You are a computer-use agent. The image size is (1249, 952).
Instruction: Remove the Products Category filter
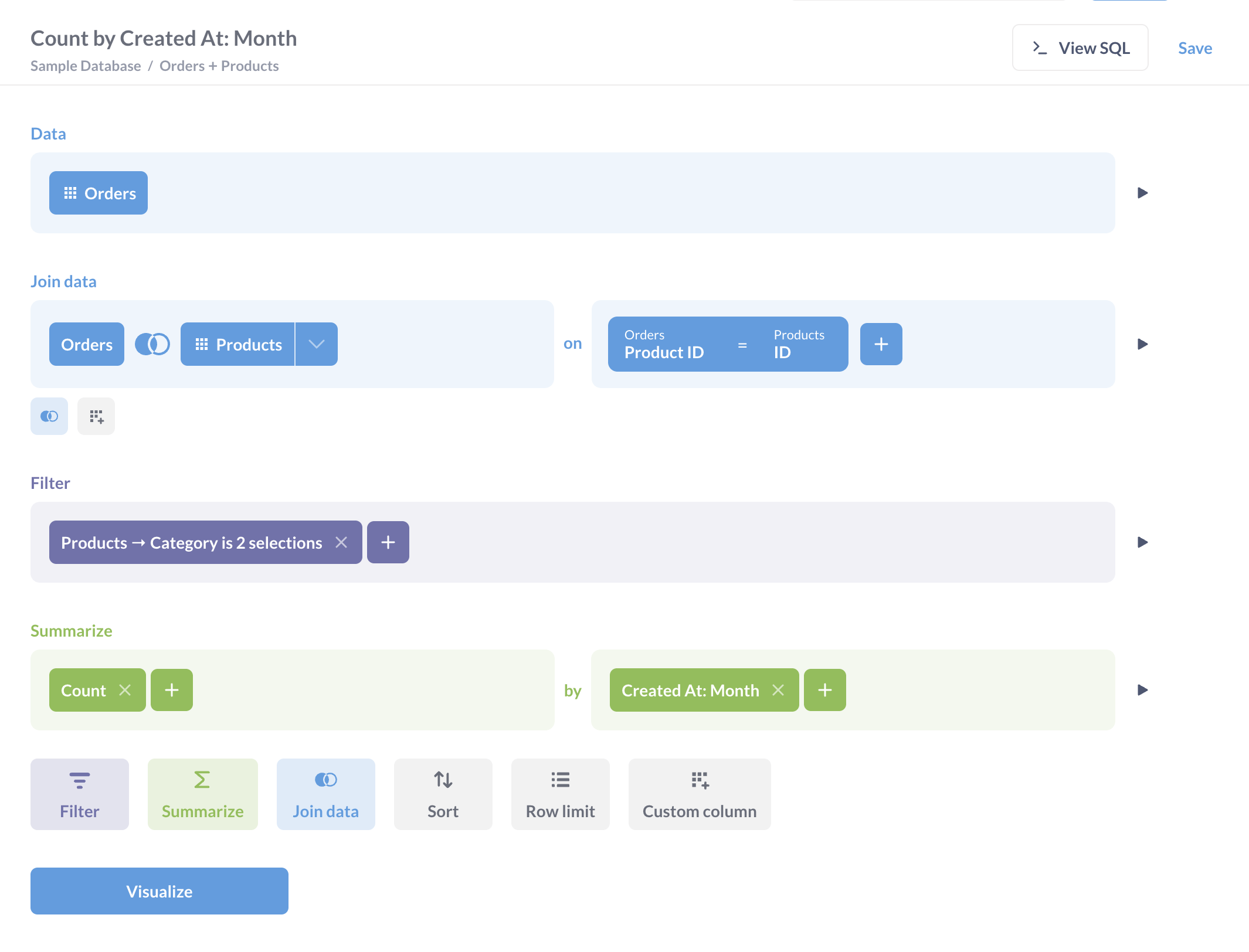[x=342, y=542]
